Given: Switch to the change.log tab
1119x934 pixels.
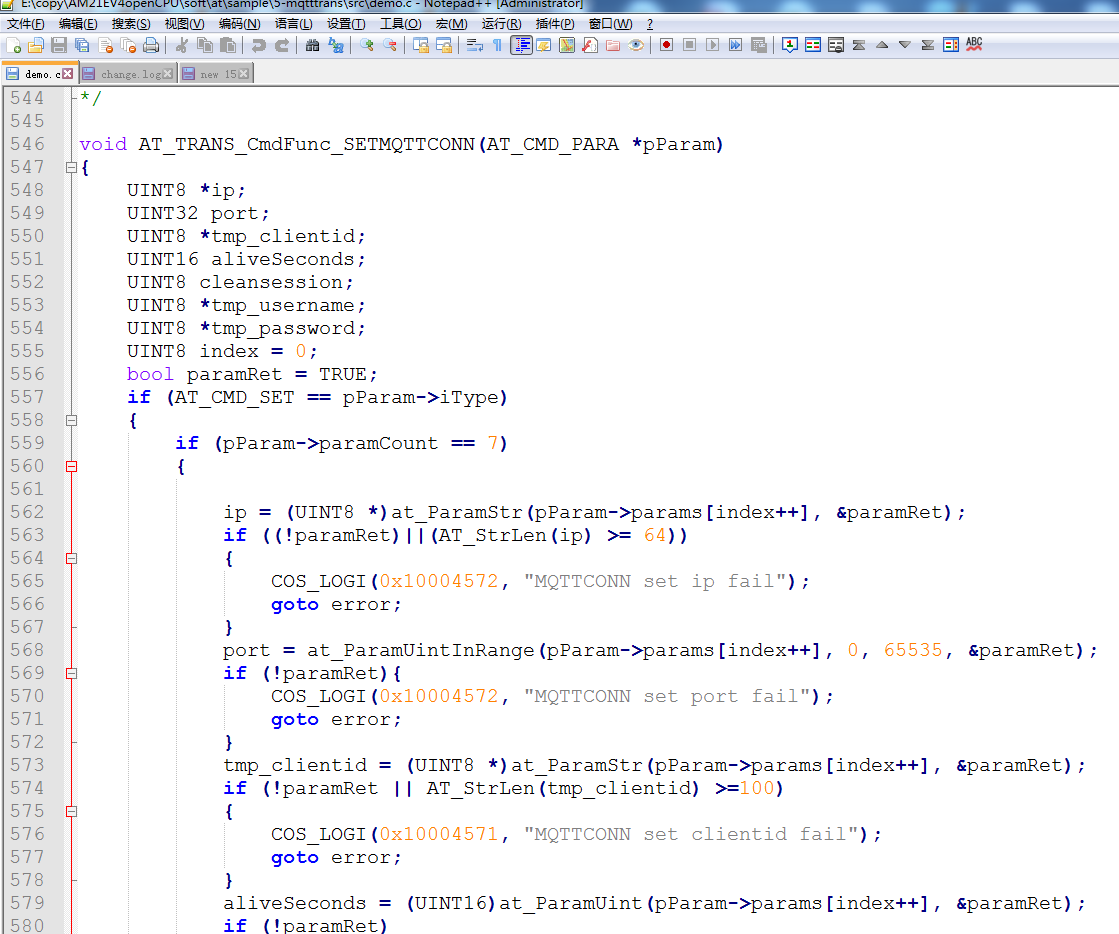Looking at the screenshot, I should (130, 74).
